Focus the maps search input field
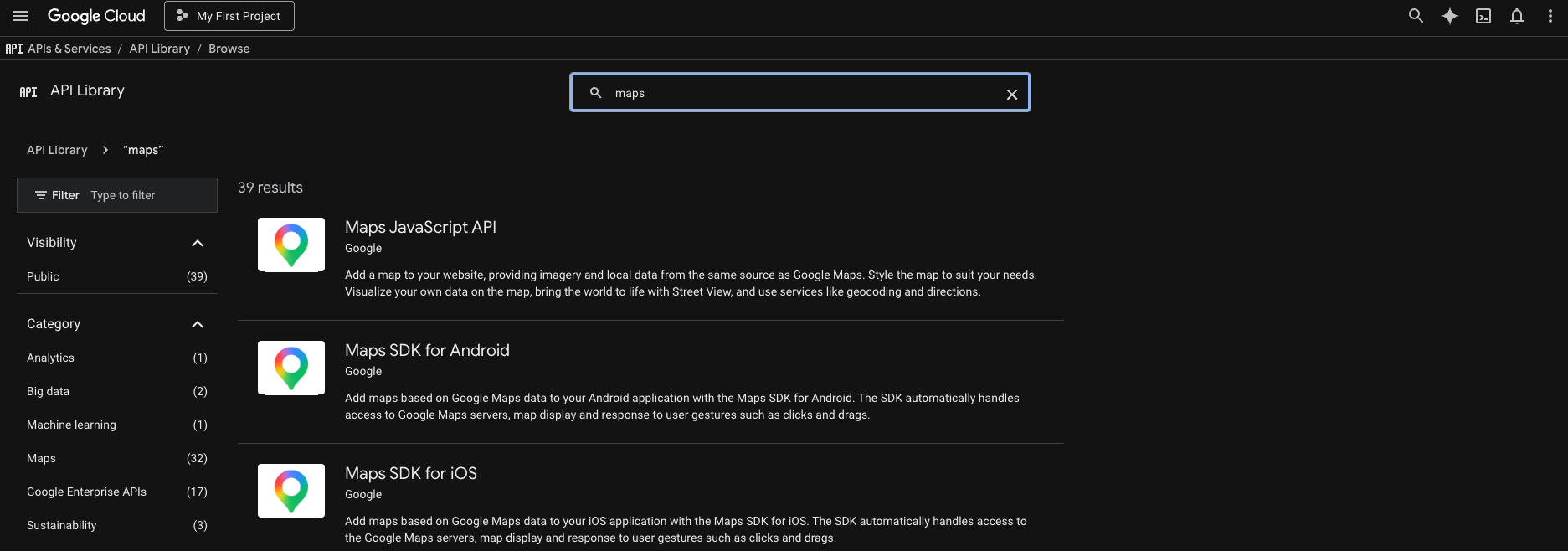Viewport: 1568px width, 551px height. [799, 93]
